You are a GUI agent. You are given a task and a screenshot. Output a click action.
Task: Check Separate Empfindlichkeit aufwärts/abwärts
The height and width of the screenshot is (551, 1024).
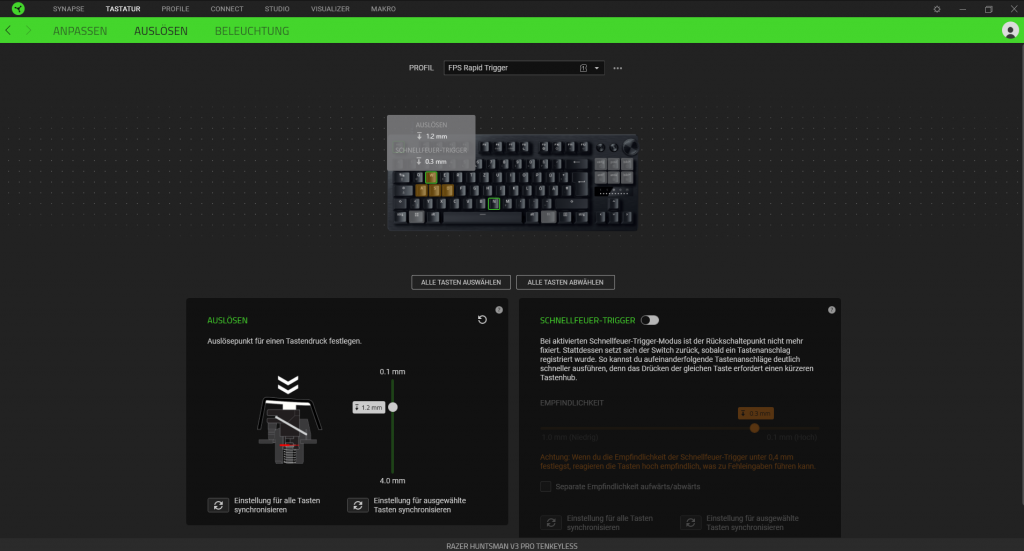coord(545,486)
